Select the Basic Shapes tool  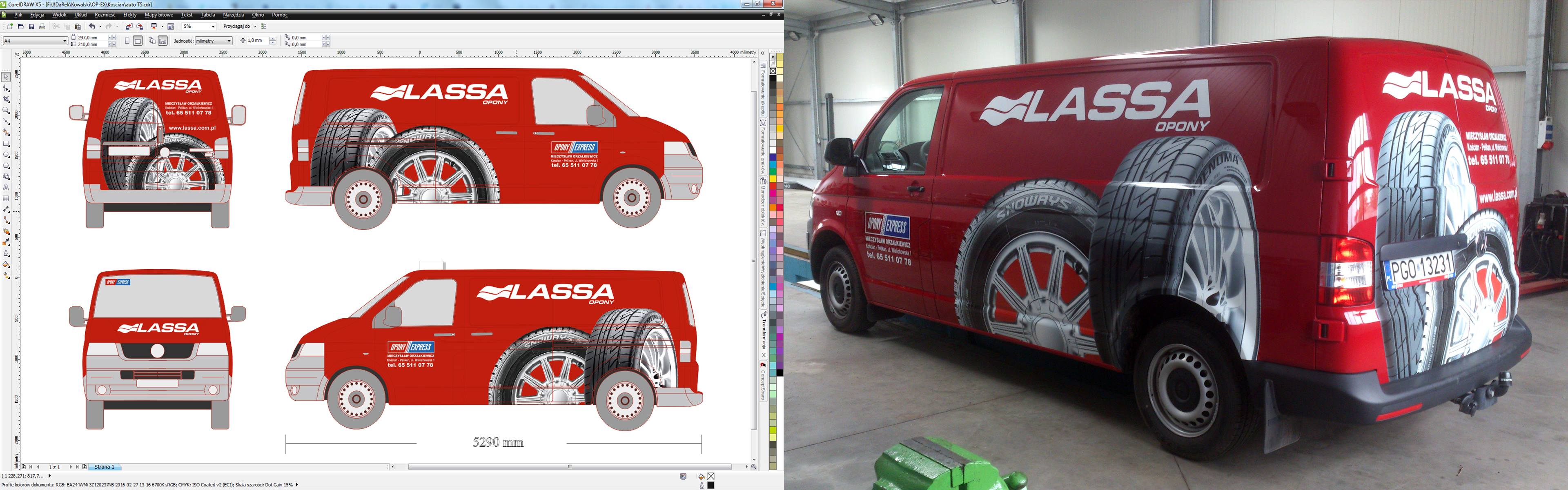click(x=6, y=176)
